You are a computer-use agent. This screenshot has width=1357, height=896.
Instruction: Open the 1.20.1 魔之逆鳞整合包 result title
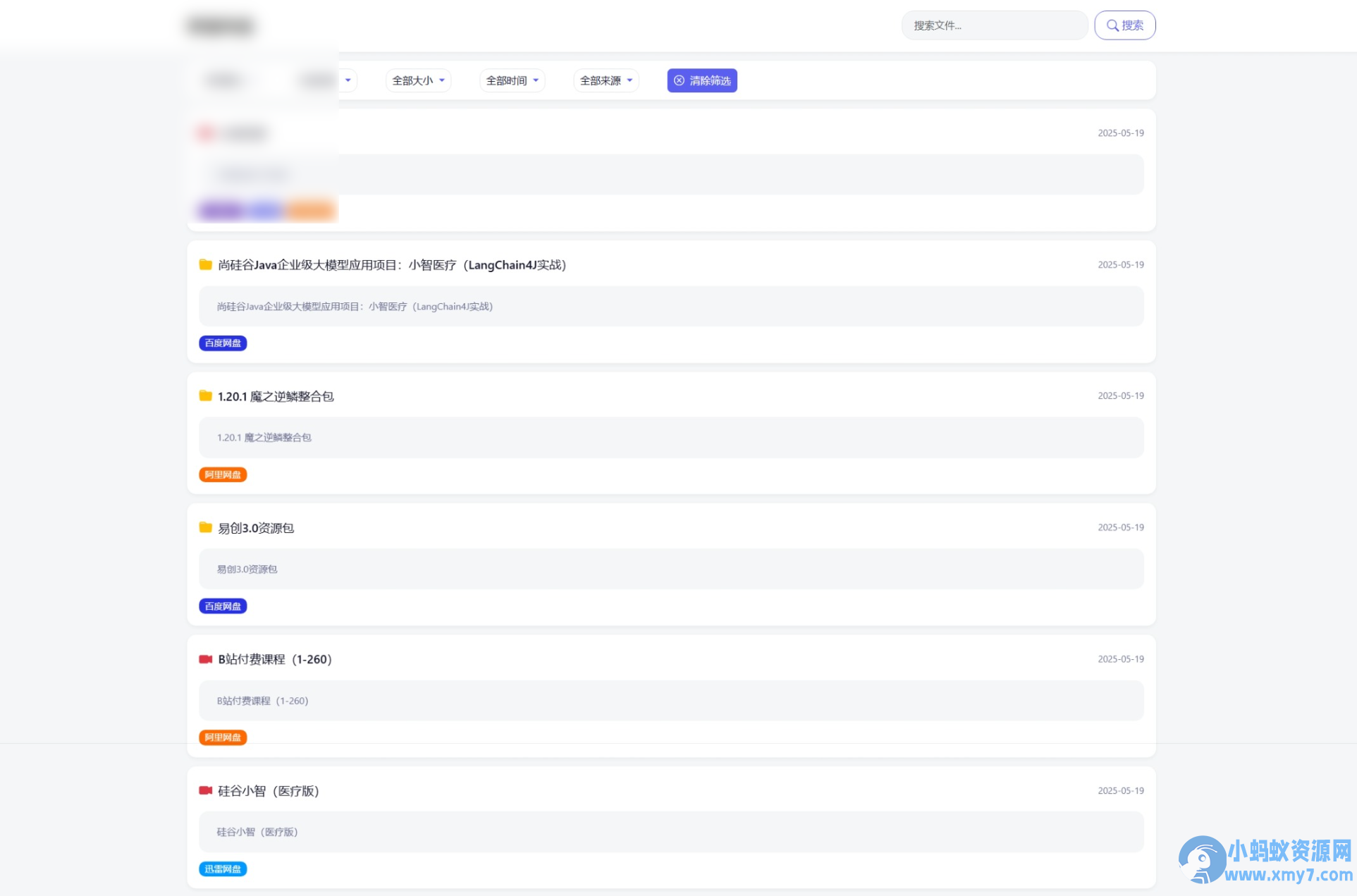click(x=275, y=396)
